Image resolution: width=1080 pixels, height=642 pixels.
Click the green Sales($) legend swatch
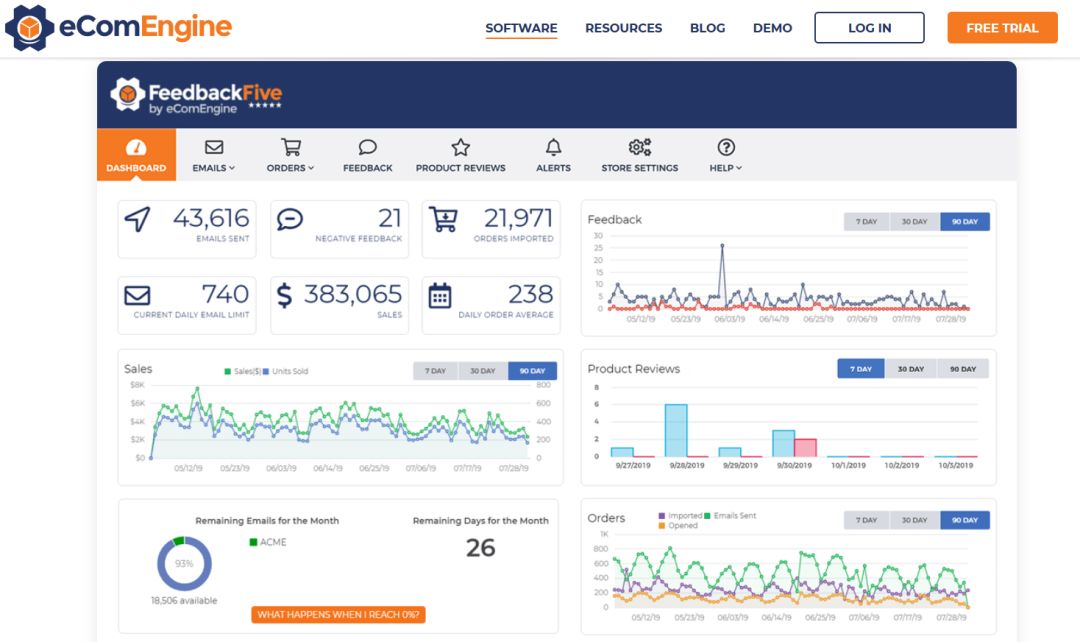(x=228, y=372)
